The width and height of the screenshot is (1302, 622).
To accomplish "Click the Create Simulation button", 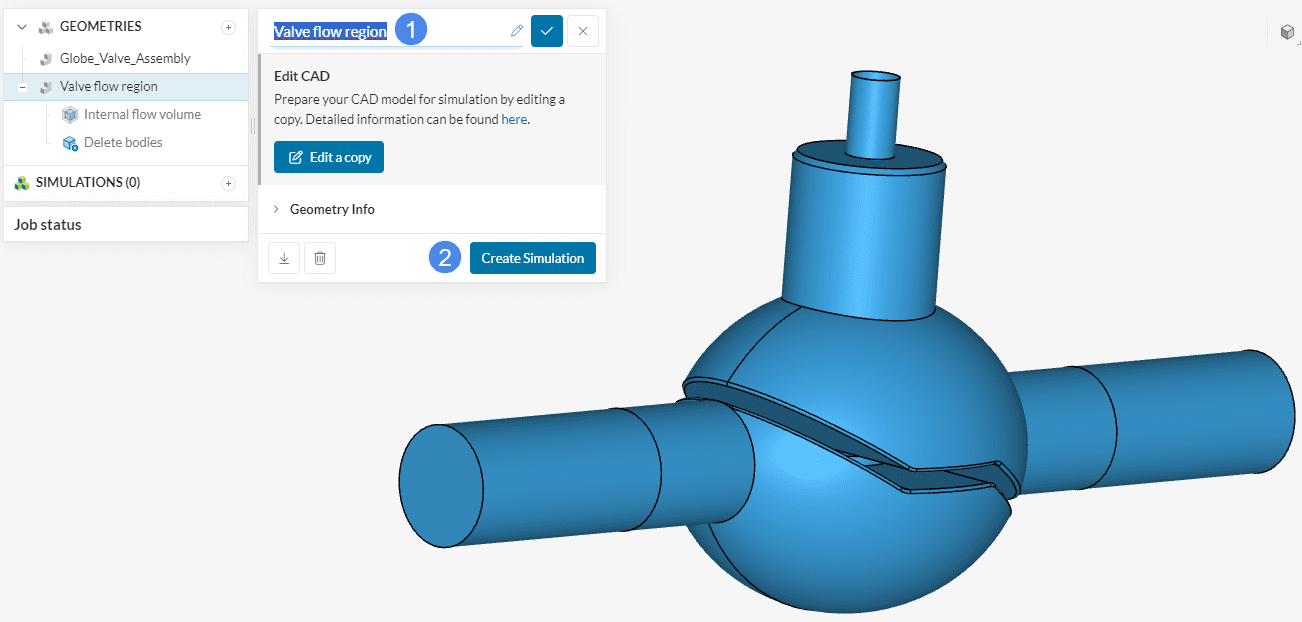I will click(x=532, y=258).
